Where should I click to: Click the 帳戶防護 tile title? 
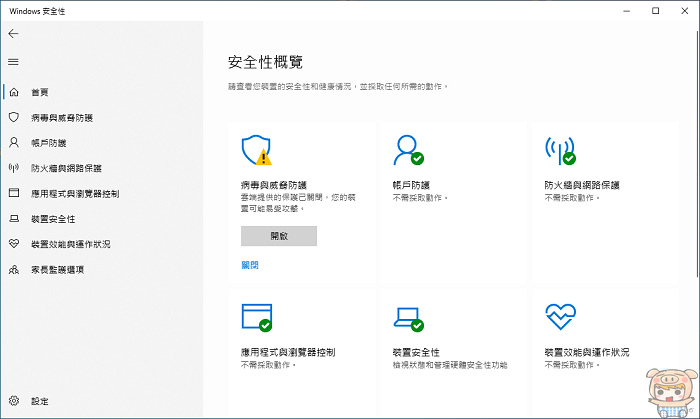click(x=411, y=185)
